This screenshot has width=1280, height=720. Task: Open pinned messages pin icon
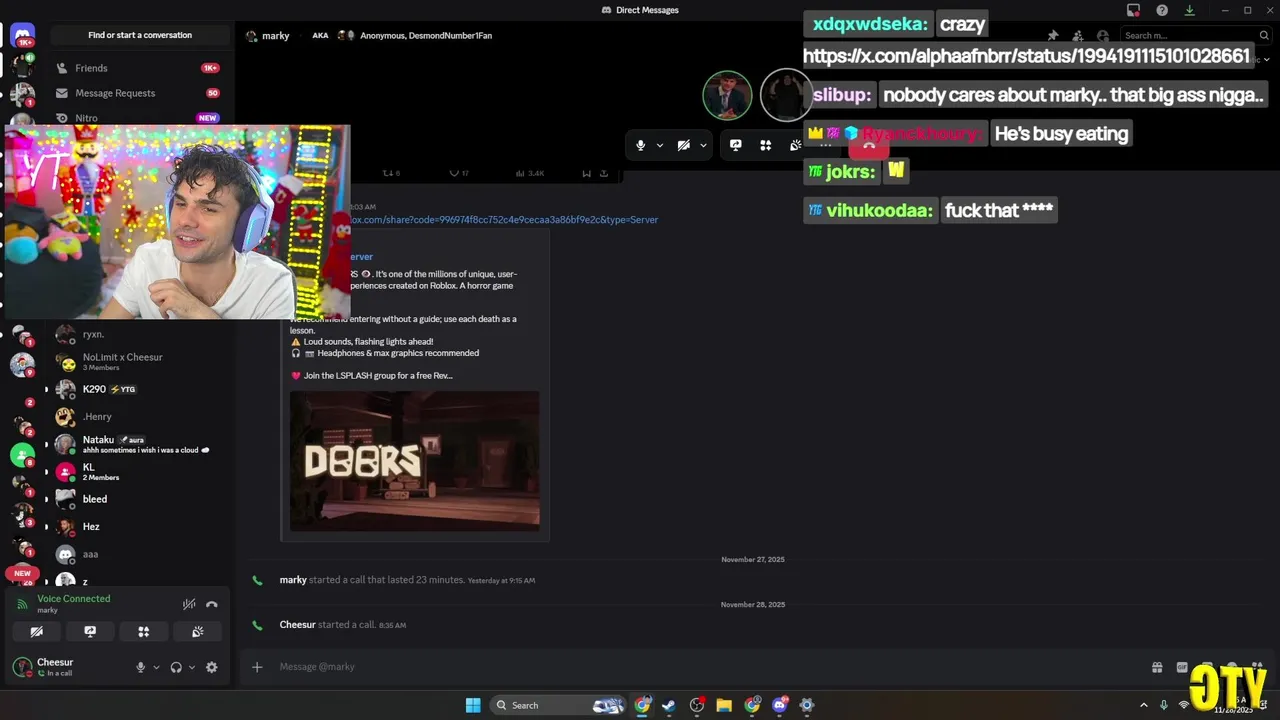[x=1053, y=35]
